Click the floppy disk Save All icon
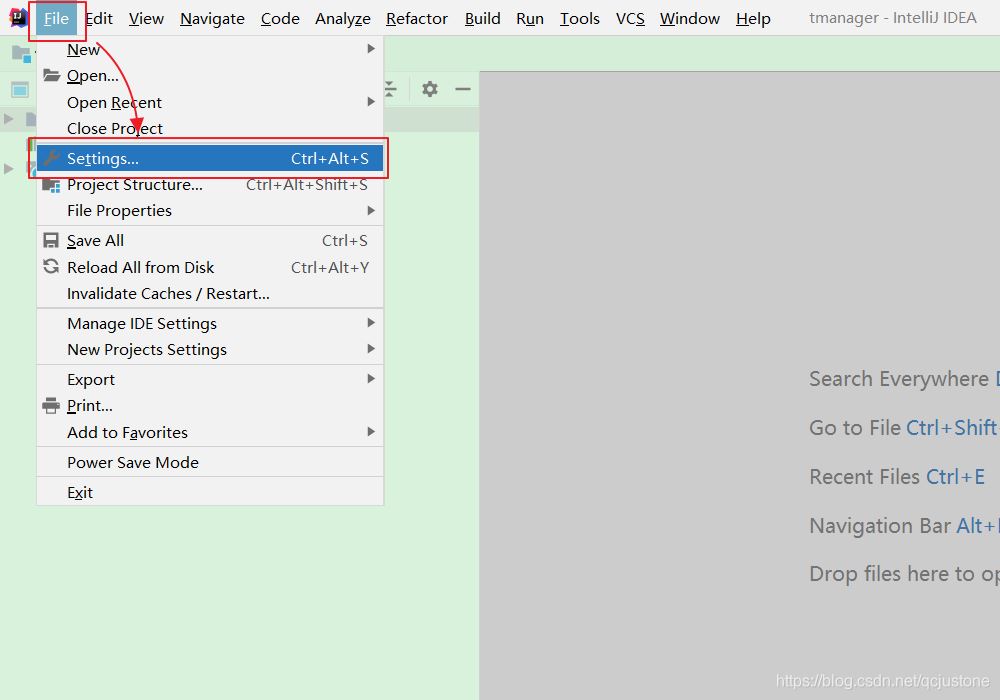1000x700 pixels. pos(51,240)
